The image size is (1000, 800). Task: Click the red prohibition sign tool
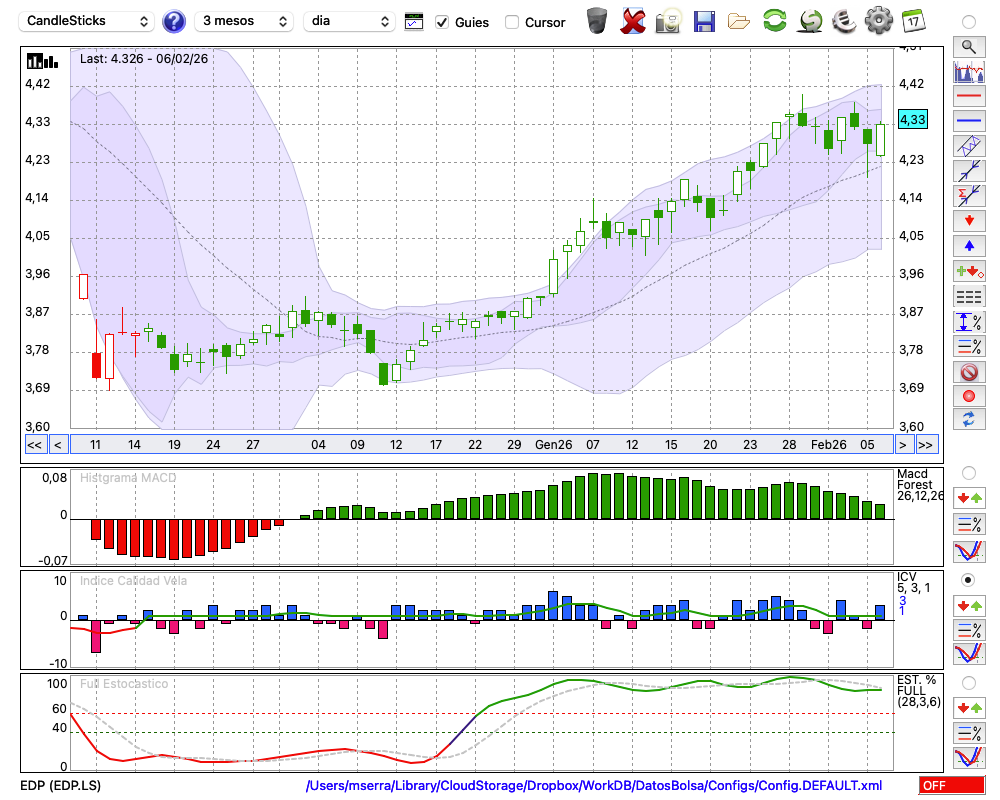[969, 371]
